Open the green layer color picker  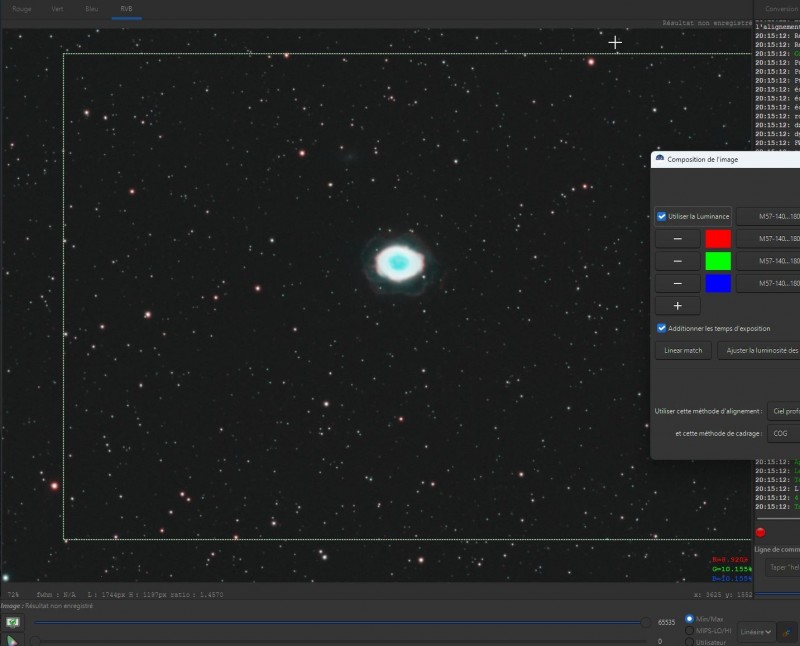718,261
